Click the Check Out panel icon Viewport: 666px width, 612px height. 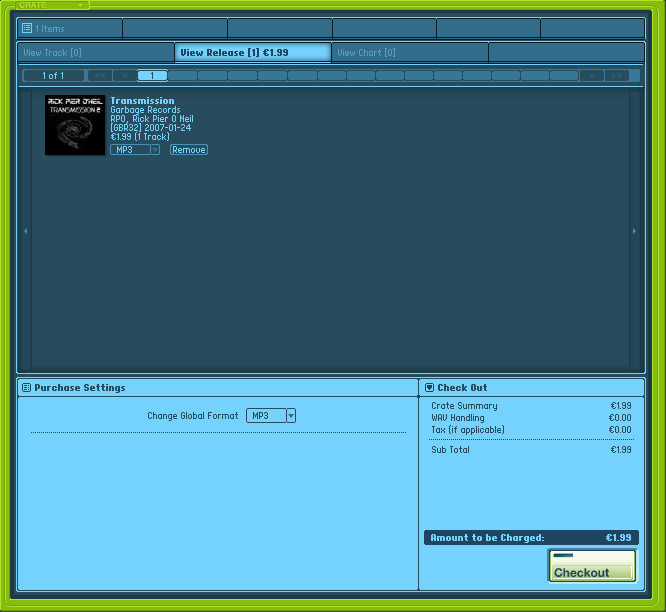pyautogui.click(x=429, y=388)
